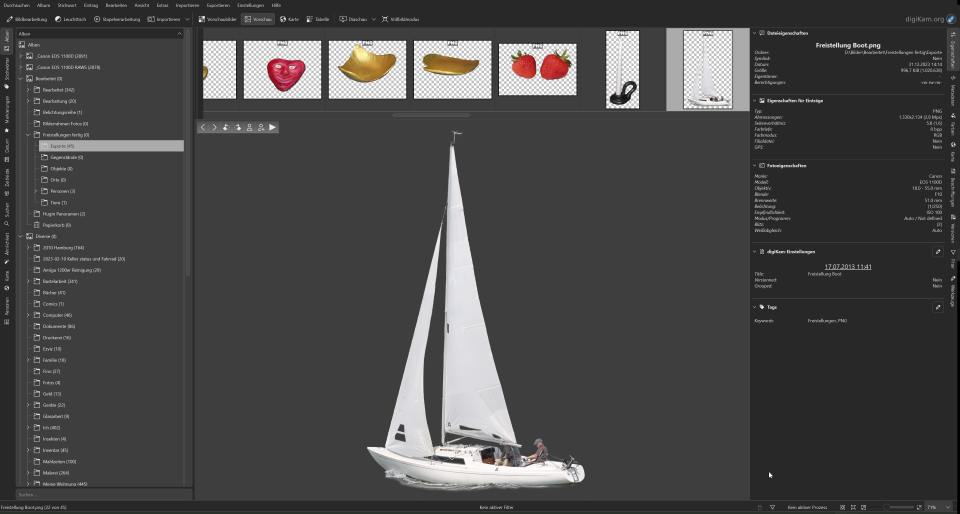Screen dimensions: 960x514
Task: Collapse the Dateieigenschaften section
Action: [755, 33]
